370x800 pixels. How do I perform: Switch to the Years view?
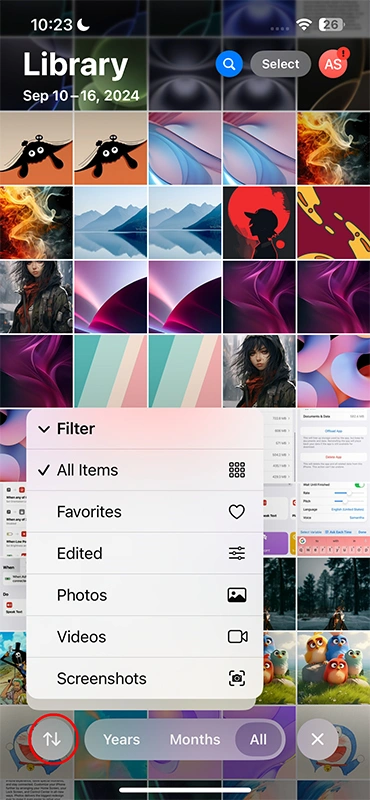tap(122, 739)
